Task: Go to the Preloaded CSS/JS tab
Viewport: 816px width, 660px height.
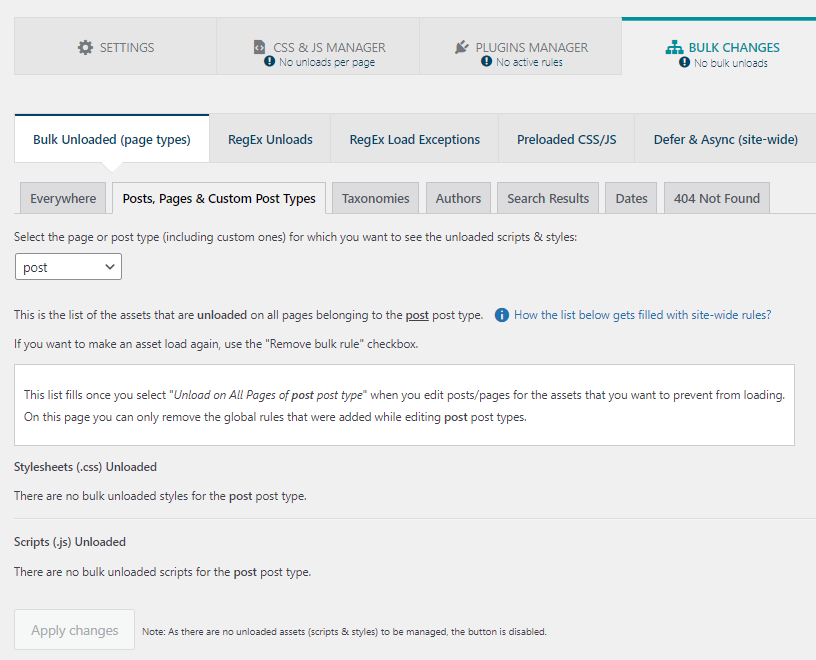Action: click(x=567, y=140)
